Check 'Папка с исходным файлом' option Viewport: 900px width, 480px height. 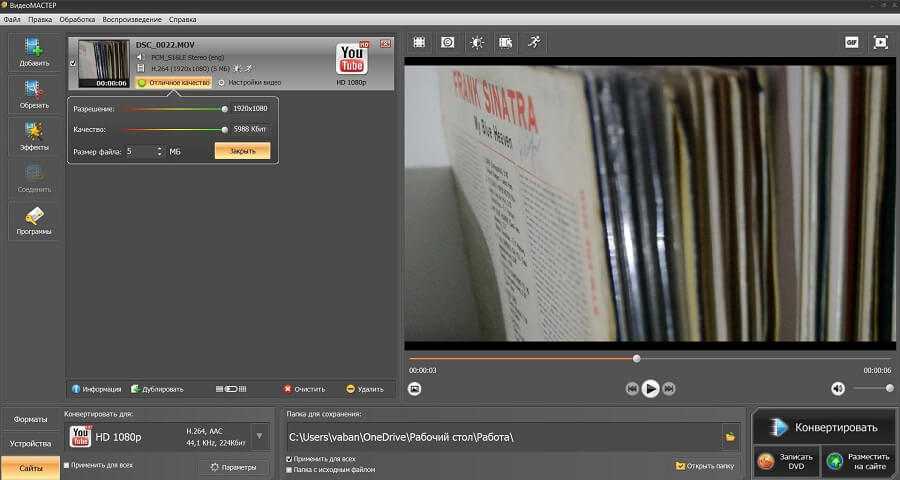tap(290, 469)
